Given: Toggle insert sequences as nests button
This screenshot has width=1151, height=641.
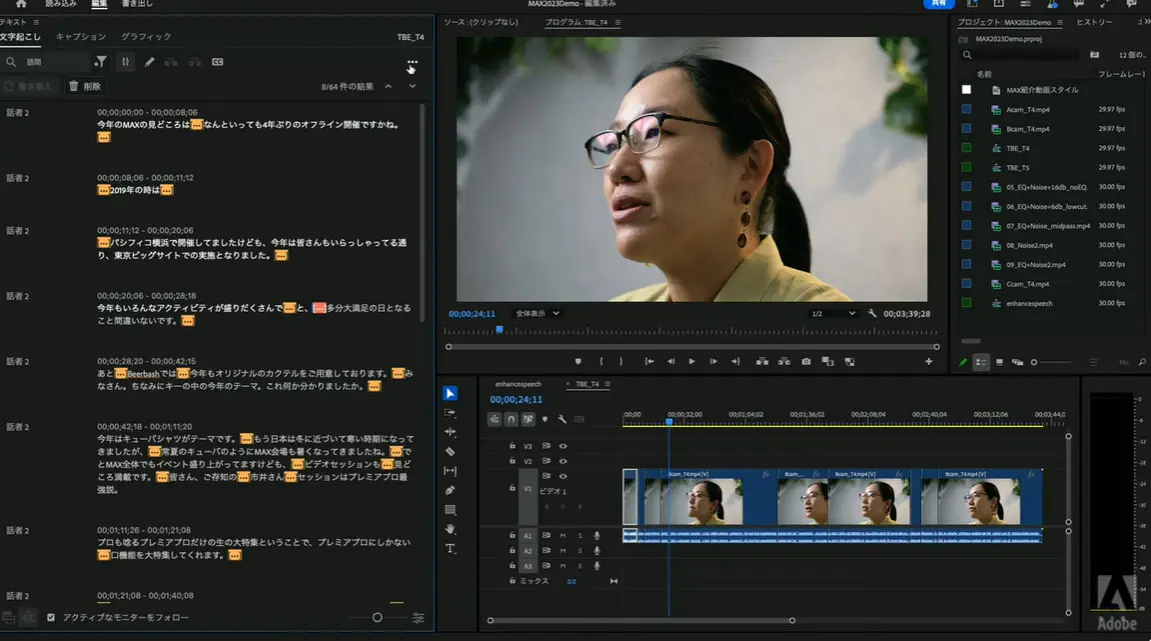Looking at the screenshot, I should [x=494, y=419].
